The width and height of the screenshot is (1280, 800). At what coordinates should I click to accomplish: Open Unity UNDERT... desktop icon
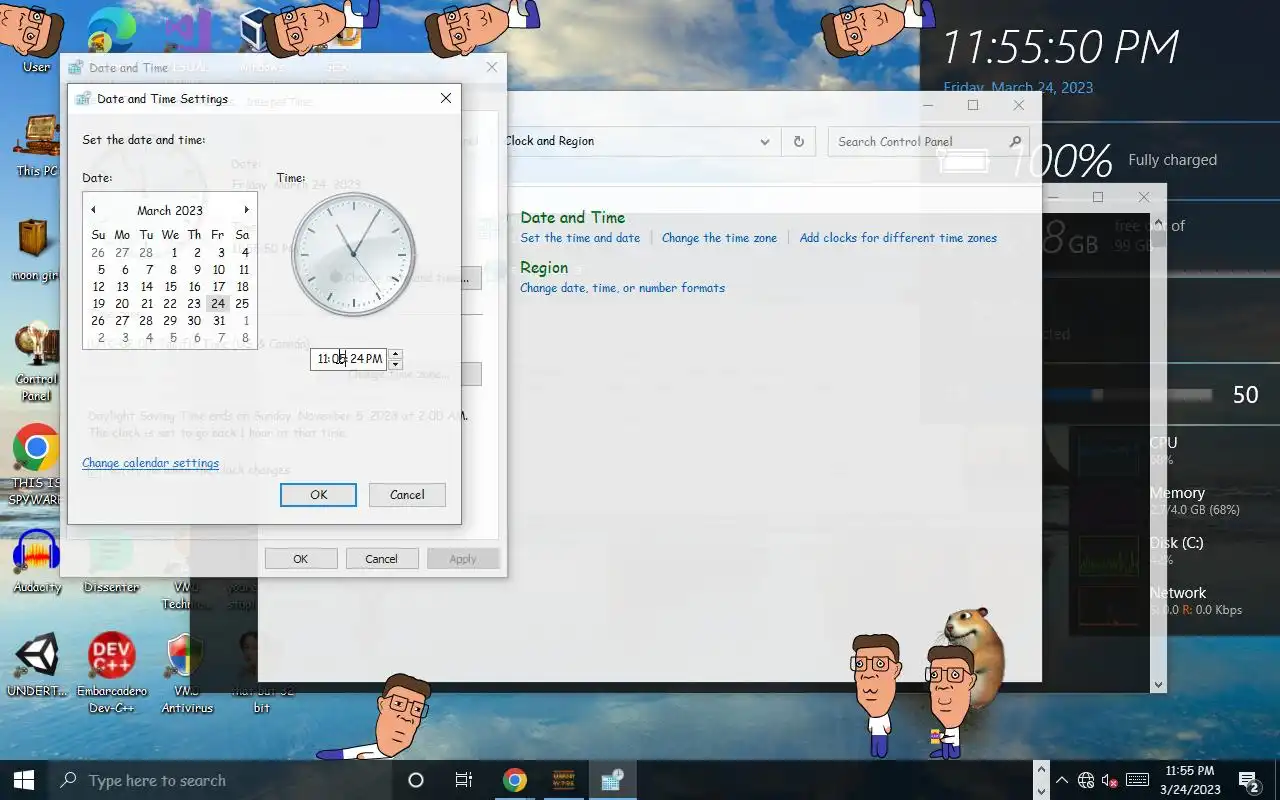37,665
